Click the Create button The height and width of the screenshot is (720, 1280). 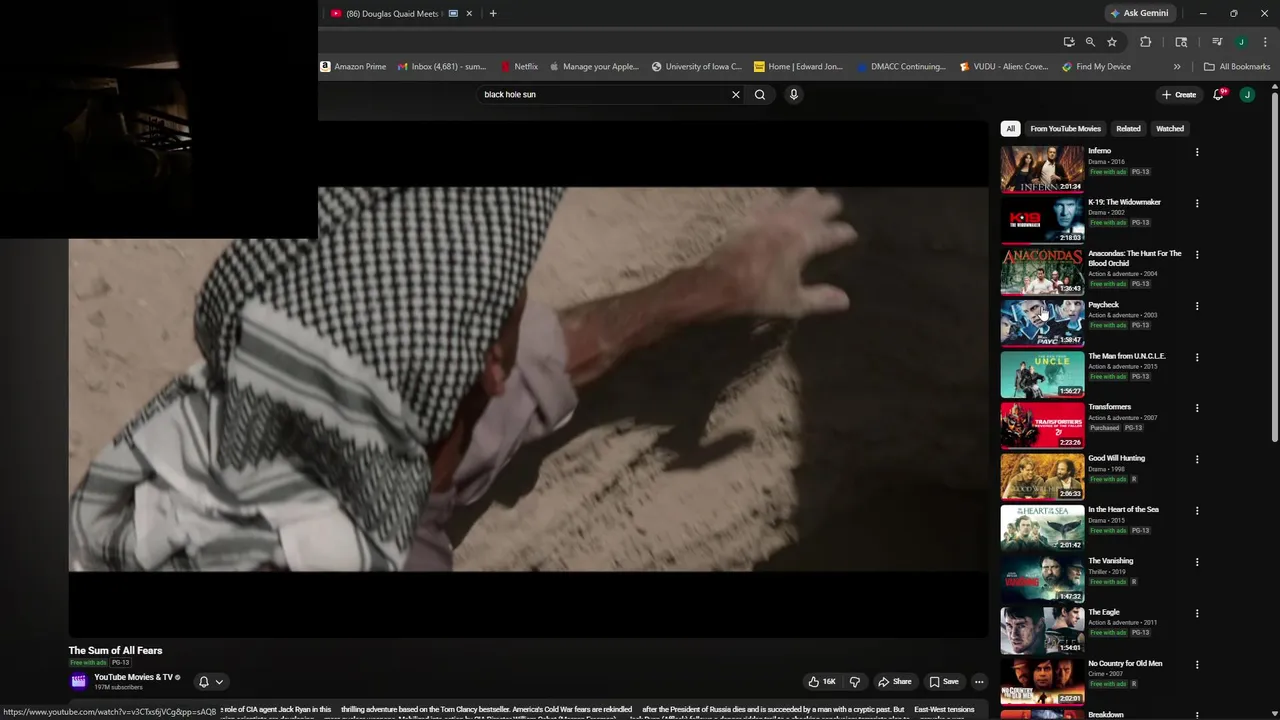(x=1179, y=94)
